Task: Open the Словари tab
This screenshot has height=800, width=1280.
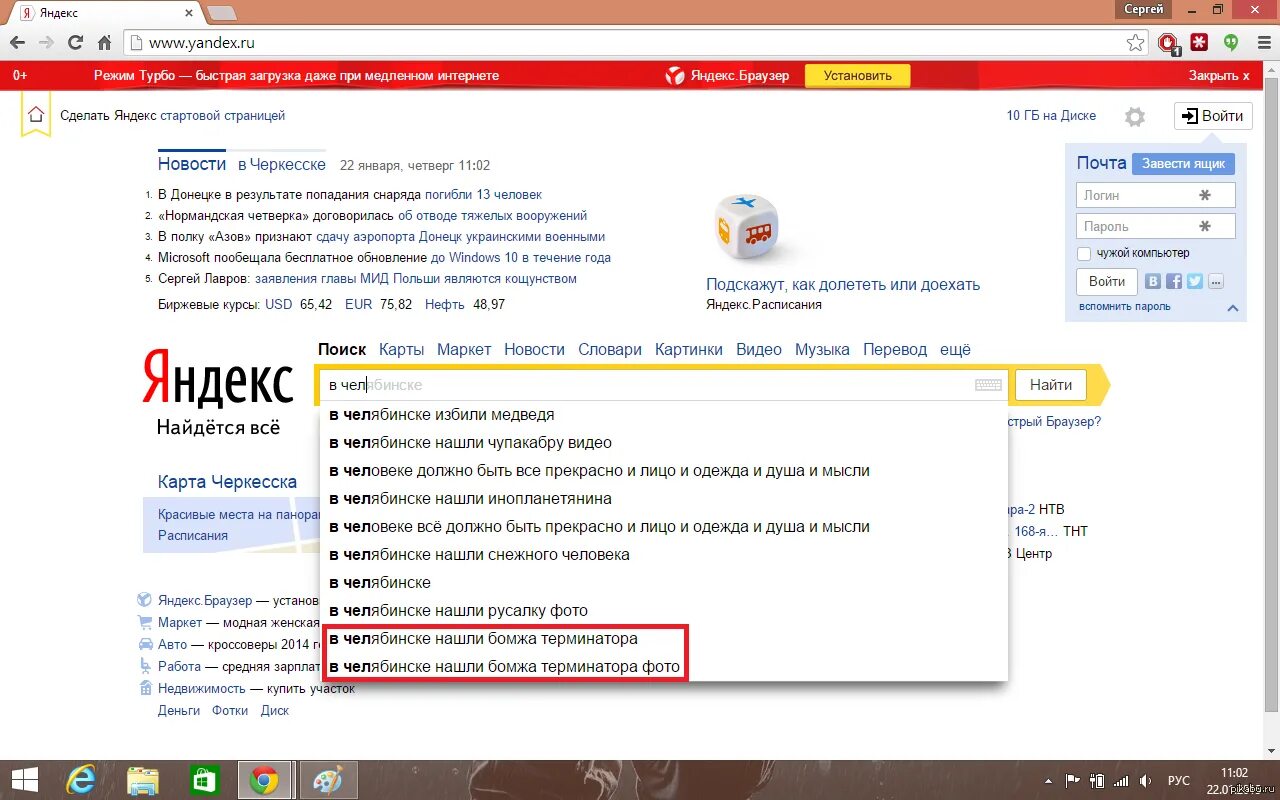Action: [x=610, y=349]
